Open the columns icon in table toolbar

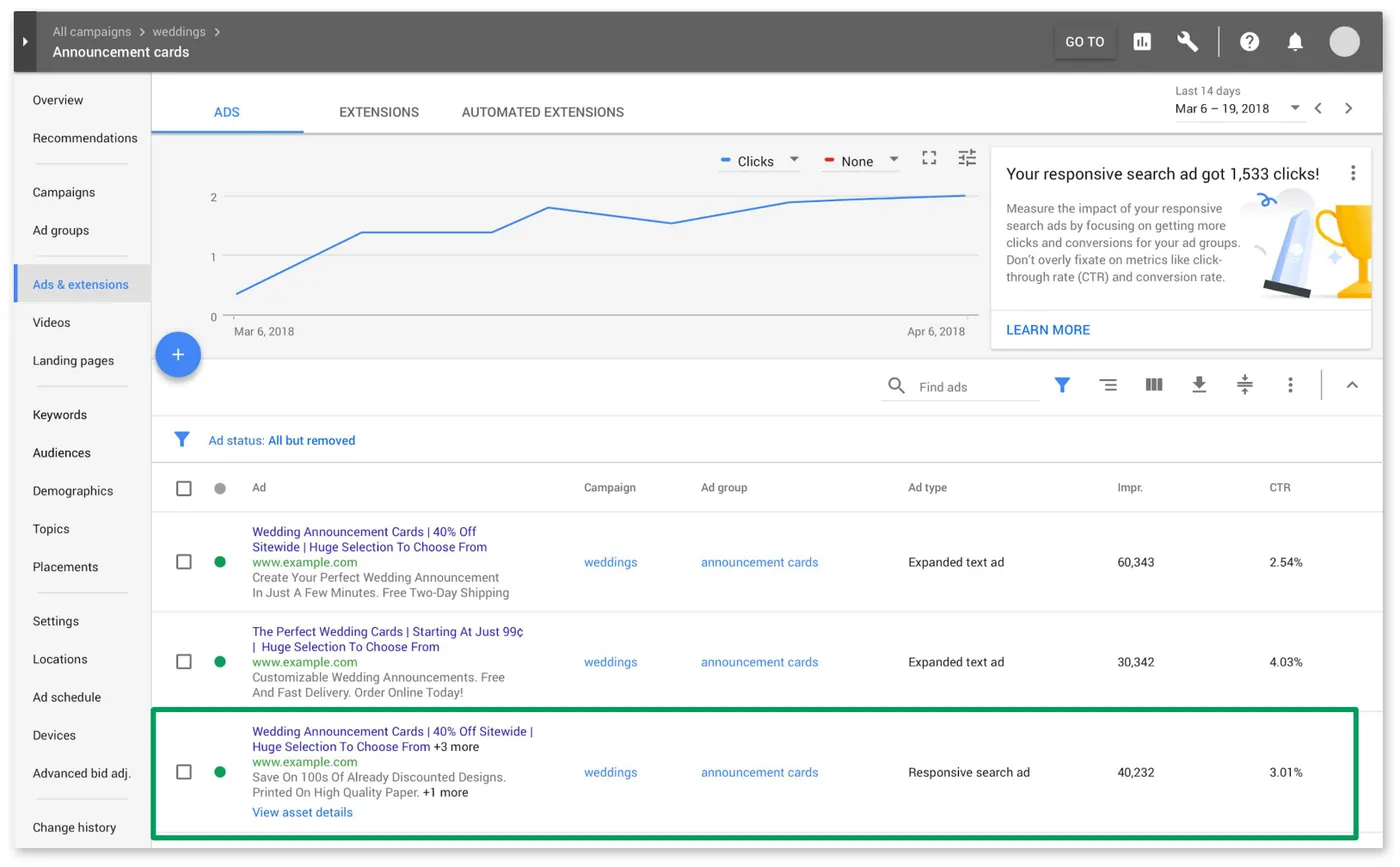(x=1154, y=385)
